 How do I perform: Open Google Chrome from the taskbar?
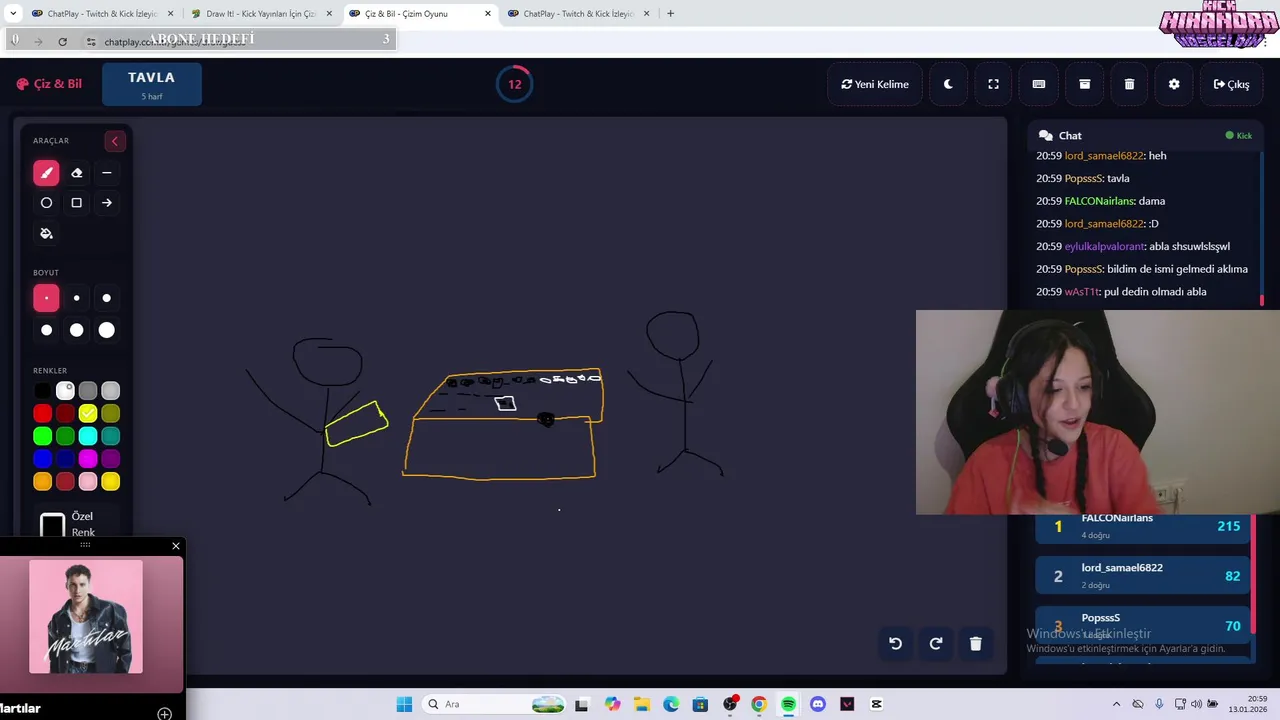click(x=759, y=704)
